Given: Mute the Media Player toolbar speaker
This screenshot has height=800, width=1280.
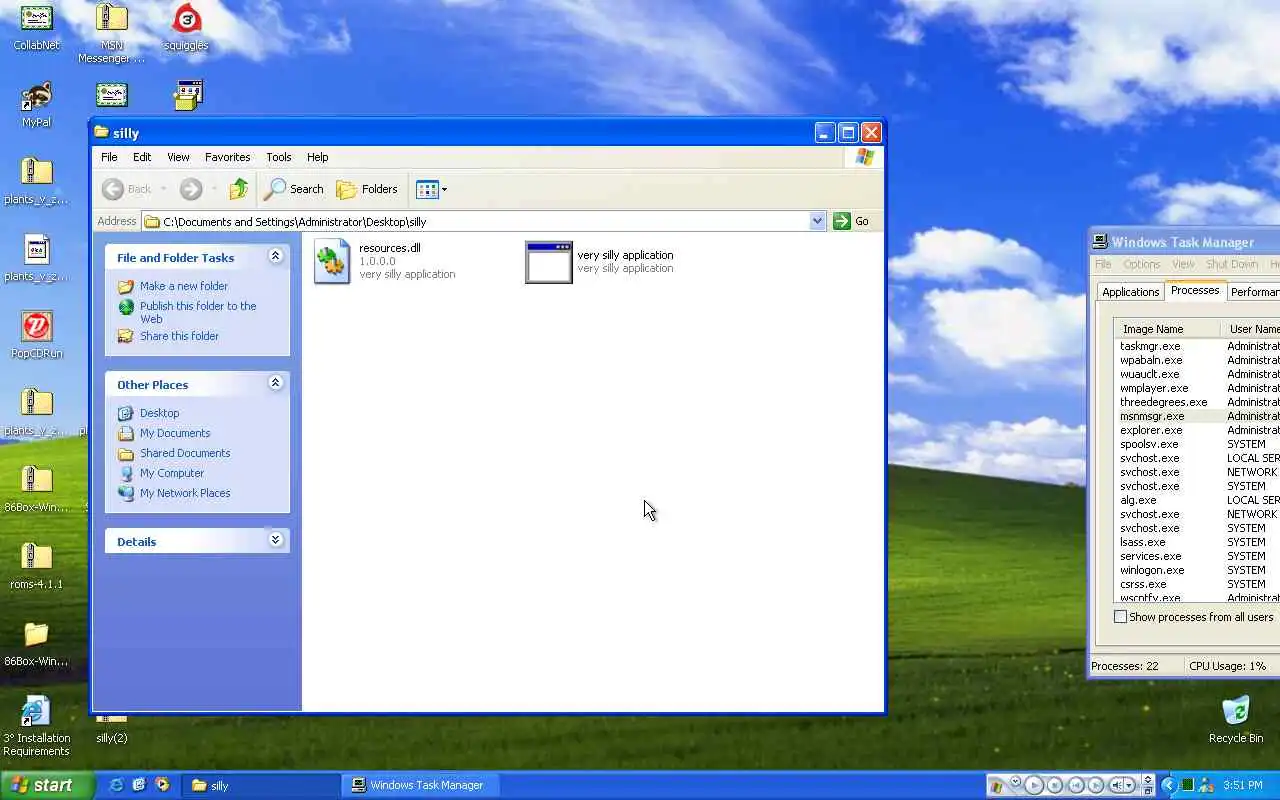Looking at the screenshot, I should (1117, 785).
